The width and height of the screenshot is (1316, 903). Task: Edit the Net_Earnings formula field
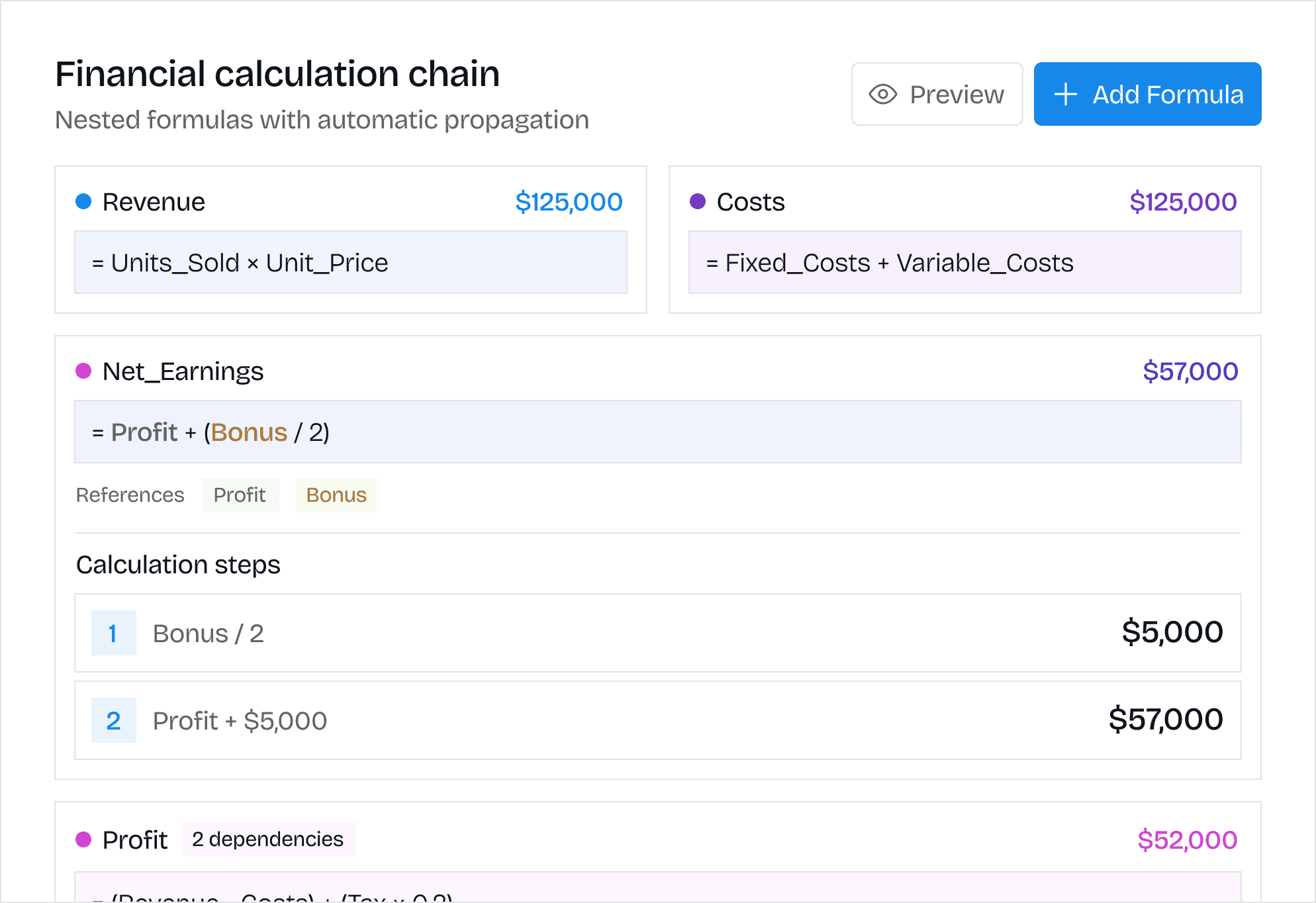[x=657, y=432]
